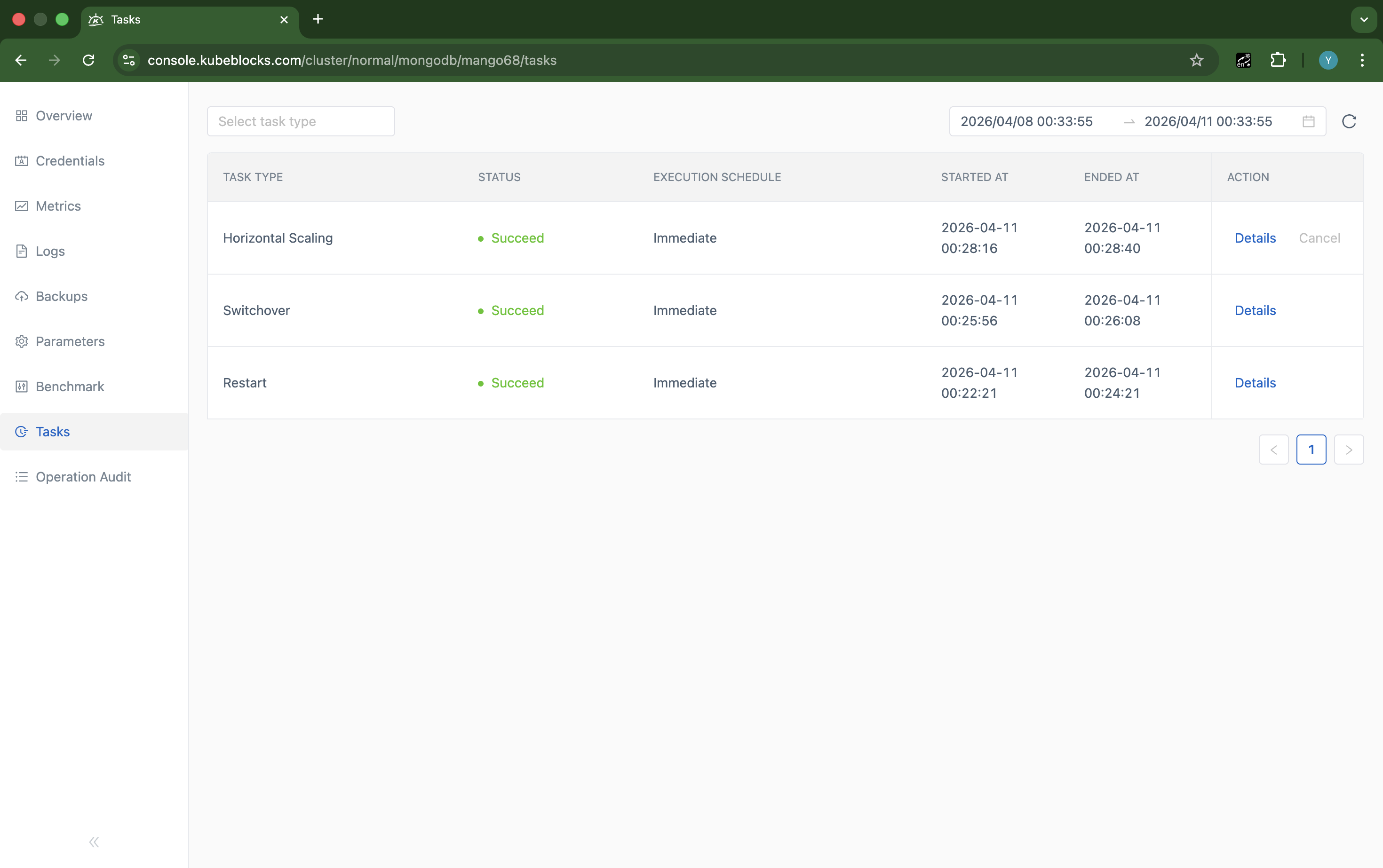
Task: Open the Select task type dropdown
Action: pyautogui.click(x=301, y=121)
